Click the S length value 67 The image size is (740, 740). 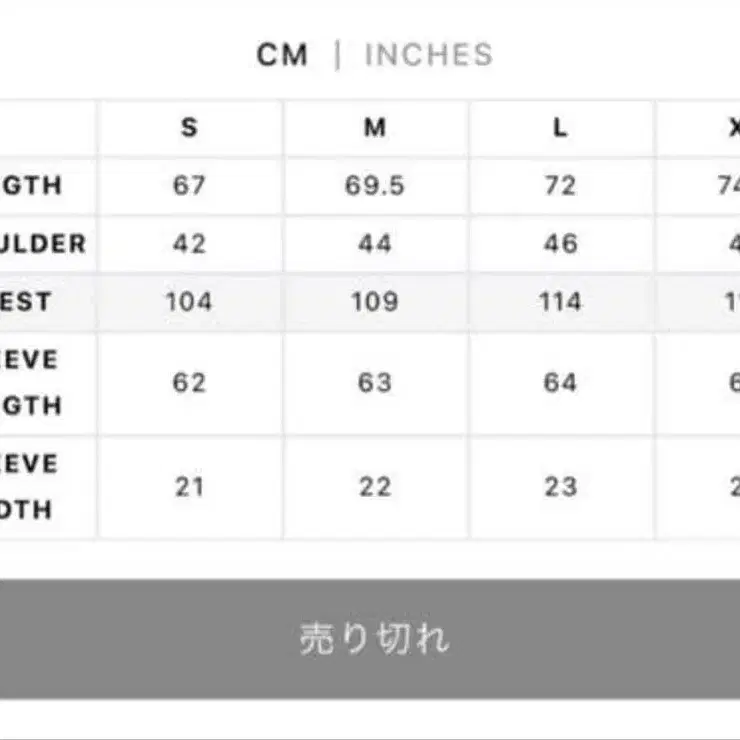[x=189, y=186]
